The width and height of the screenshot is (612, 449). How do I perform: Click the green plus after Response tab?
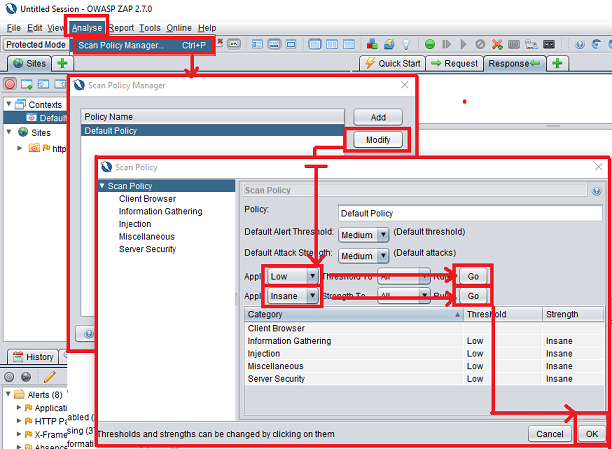click(x=557, y=63)
